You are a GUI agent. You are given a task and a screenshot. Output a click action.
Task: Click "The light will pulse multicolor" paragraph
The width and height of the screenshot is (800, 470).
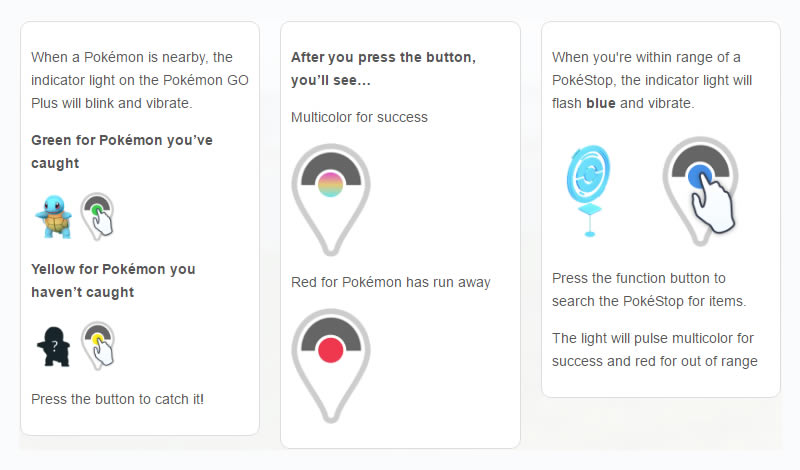[x=654, y=349]
